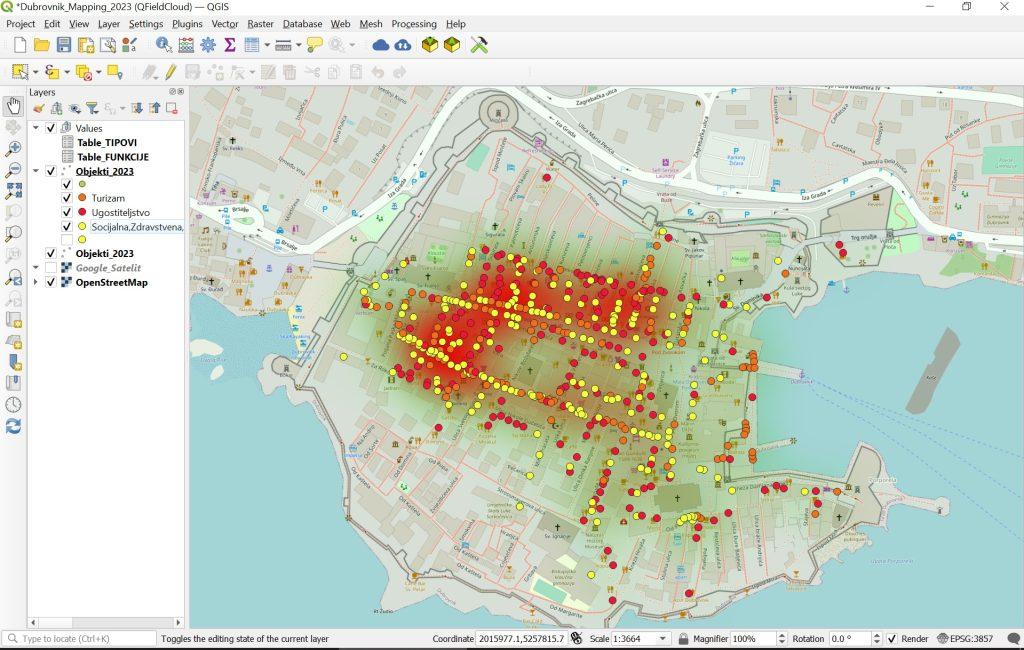Click the Refresh map icon
This screenshot has width=1024, height=650.
14,426
